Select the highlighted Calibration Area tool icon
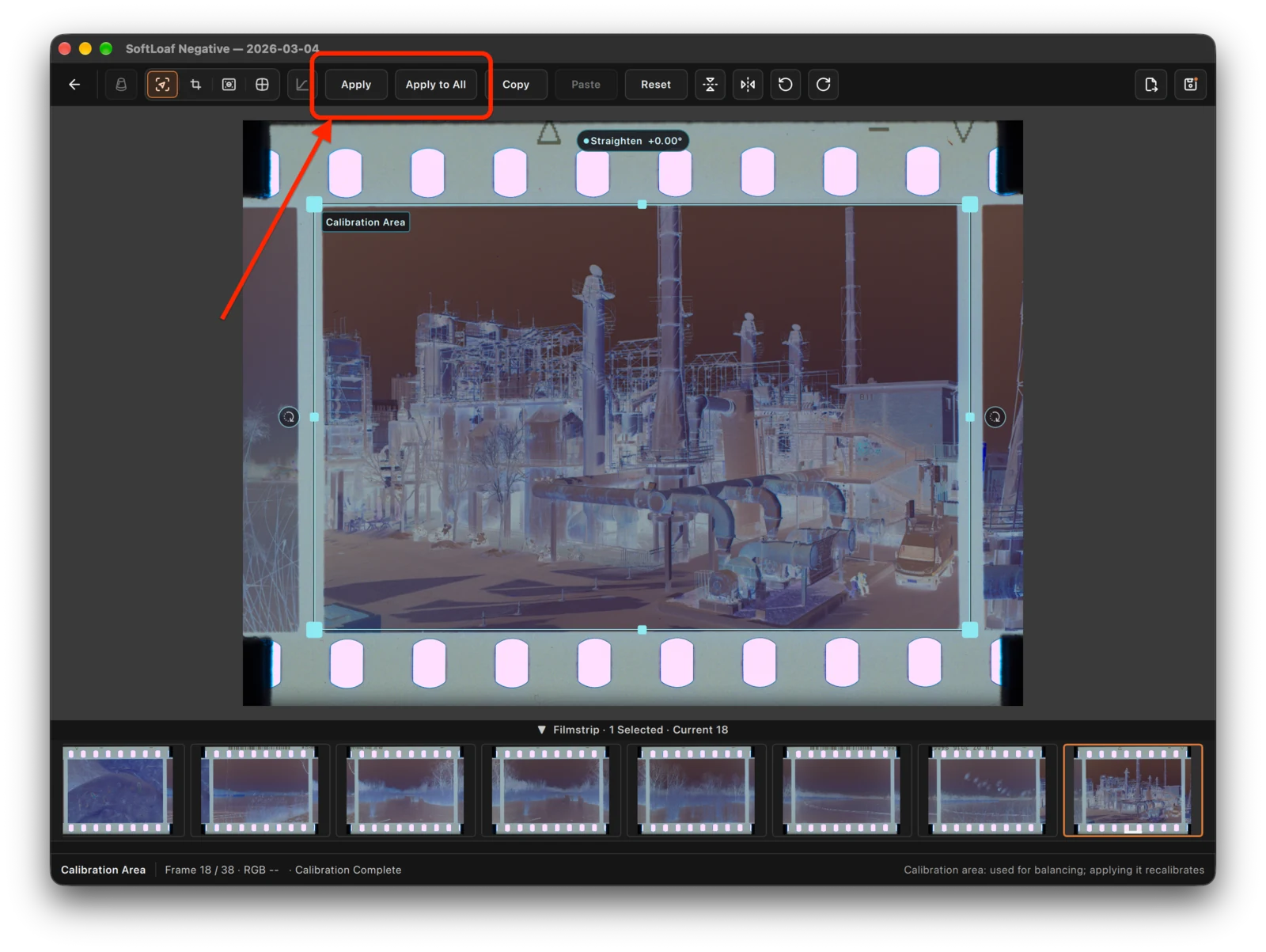The width and height of the screenshot is (1266, 952). (162, 85)
